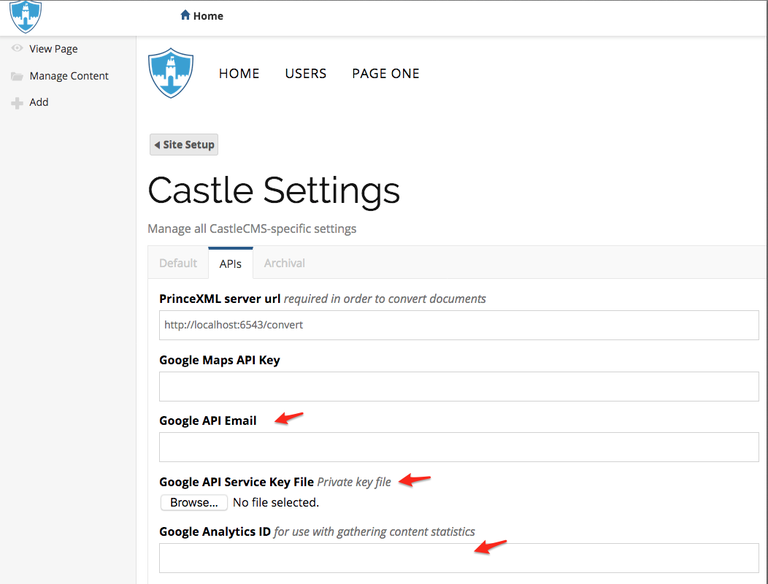The image size is (768, 584).
Task: Select the APIs tab
Action: (230, 264)
